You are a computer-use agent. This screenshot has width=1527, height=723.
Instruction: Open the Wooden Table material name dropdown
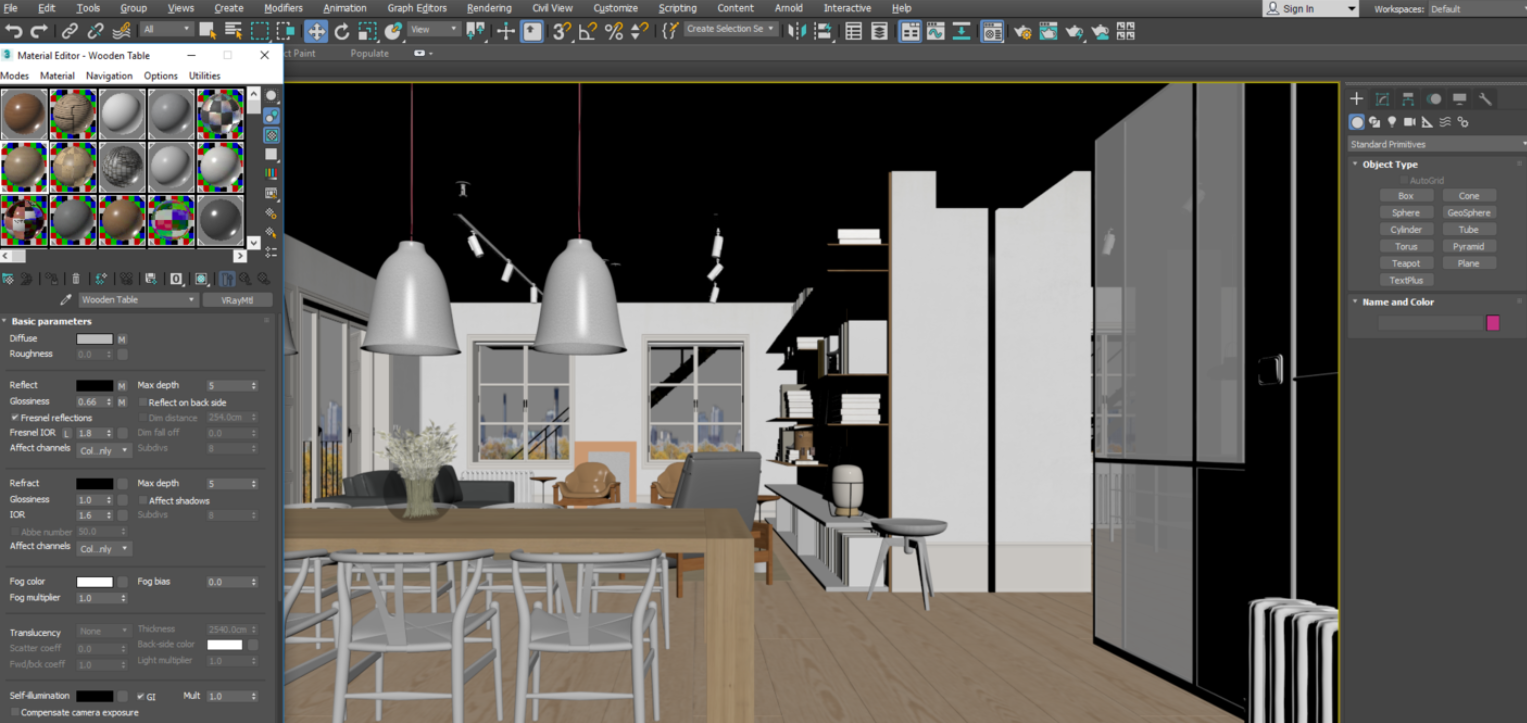pos(191,299)
